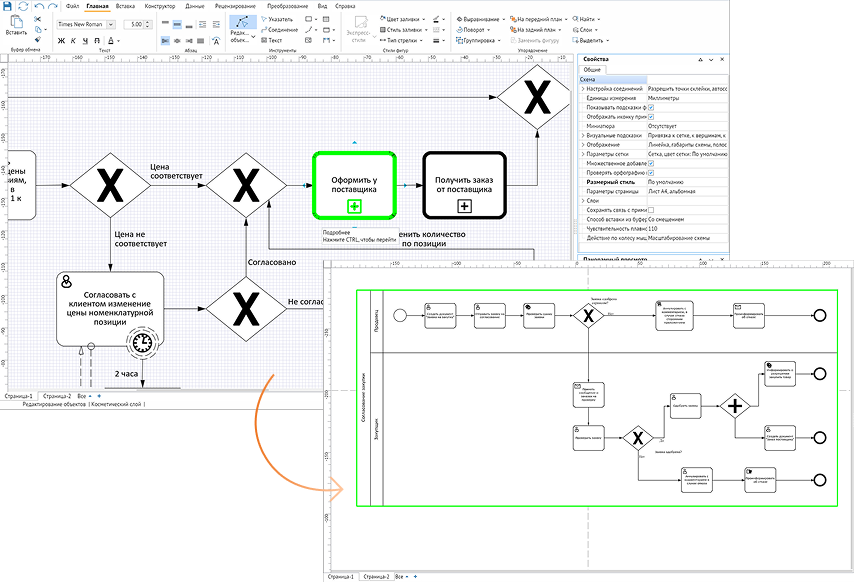This screenshot has height=582, width=855.
Task: Apply italic К formatting
Action: (73, 40)
